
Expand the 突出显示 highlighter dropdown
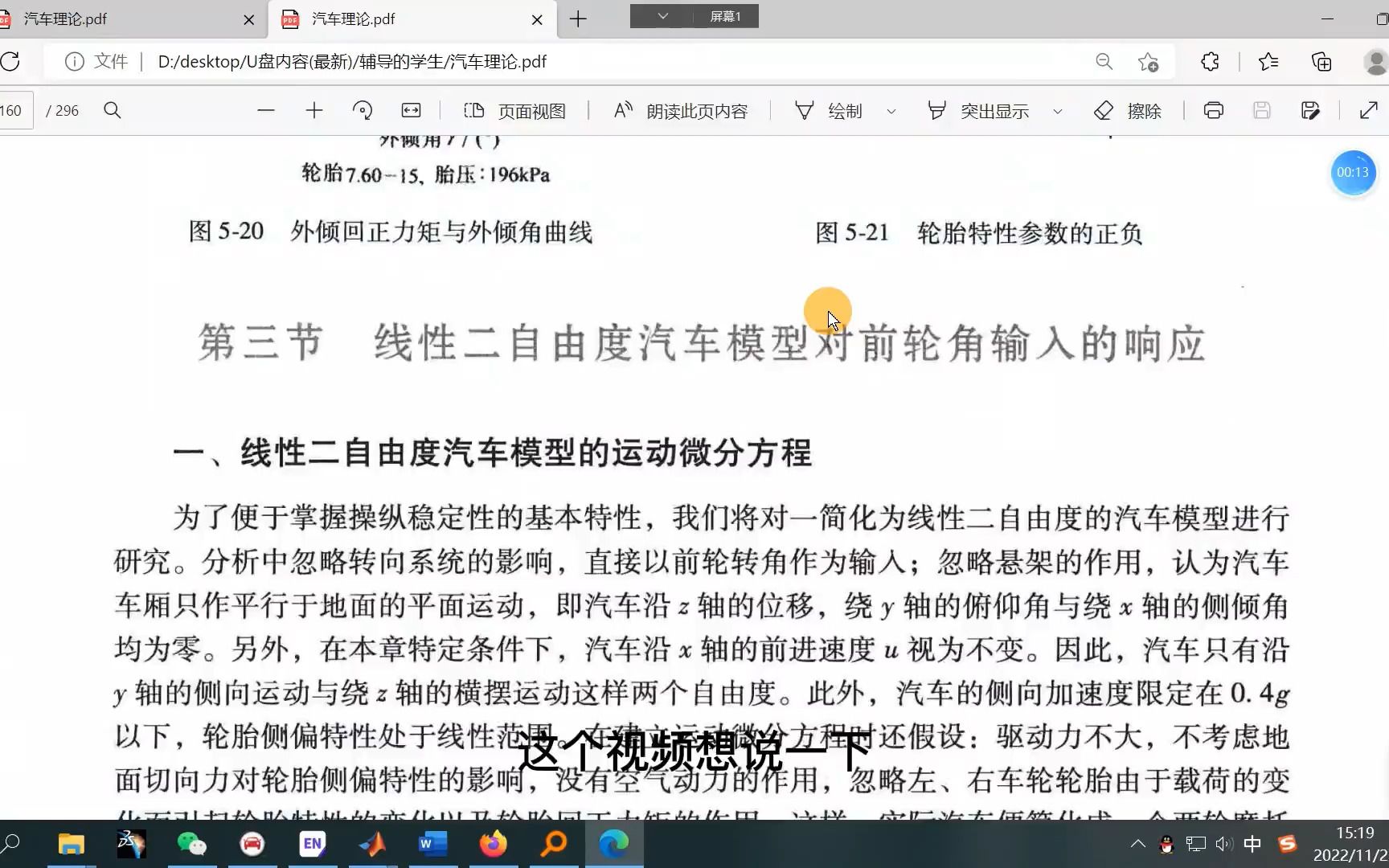point(1058,110)
